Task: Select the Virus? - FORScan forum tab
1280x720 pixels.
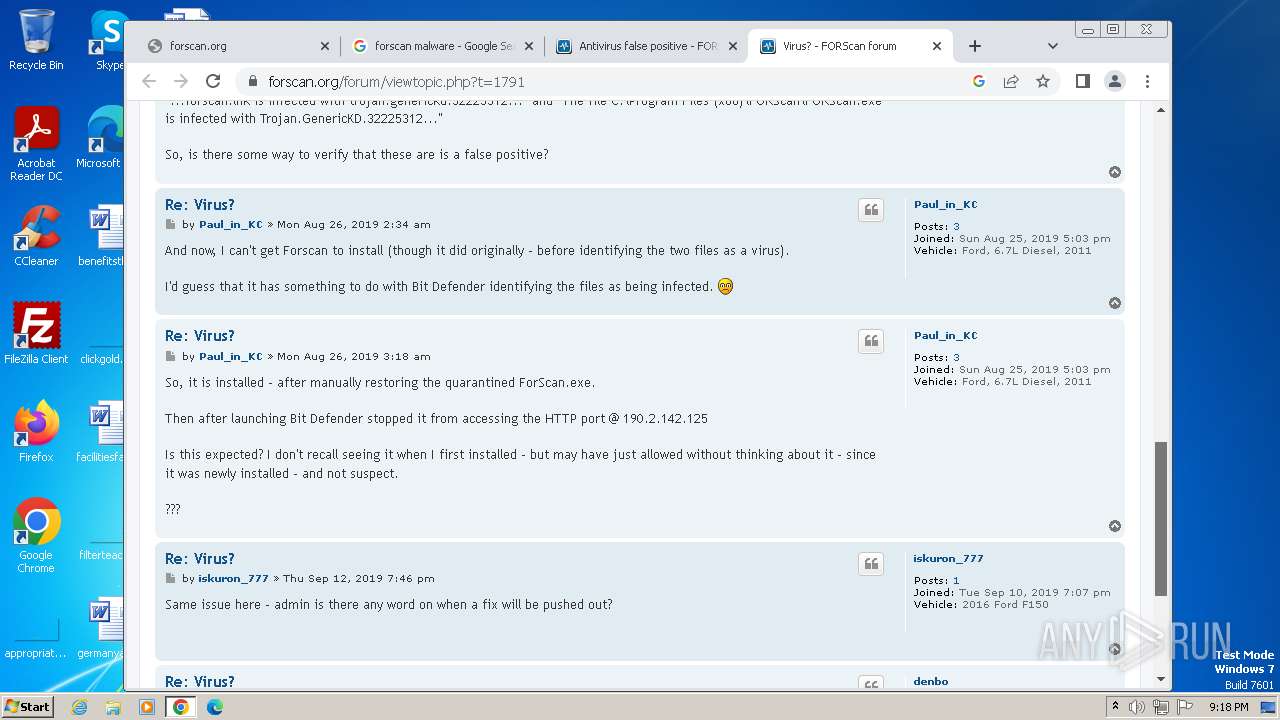Action: [x=851, y=46]
